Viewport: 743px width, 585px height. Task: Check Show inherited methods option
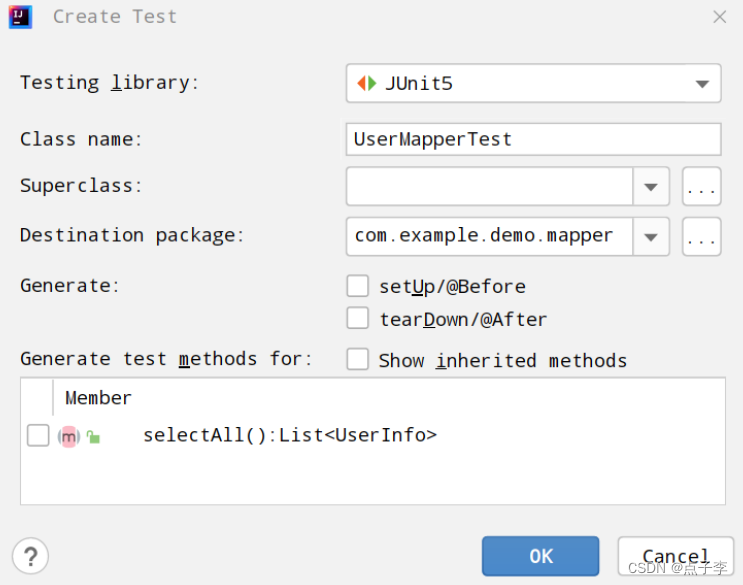358,359
